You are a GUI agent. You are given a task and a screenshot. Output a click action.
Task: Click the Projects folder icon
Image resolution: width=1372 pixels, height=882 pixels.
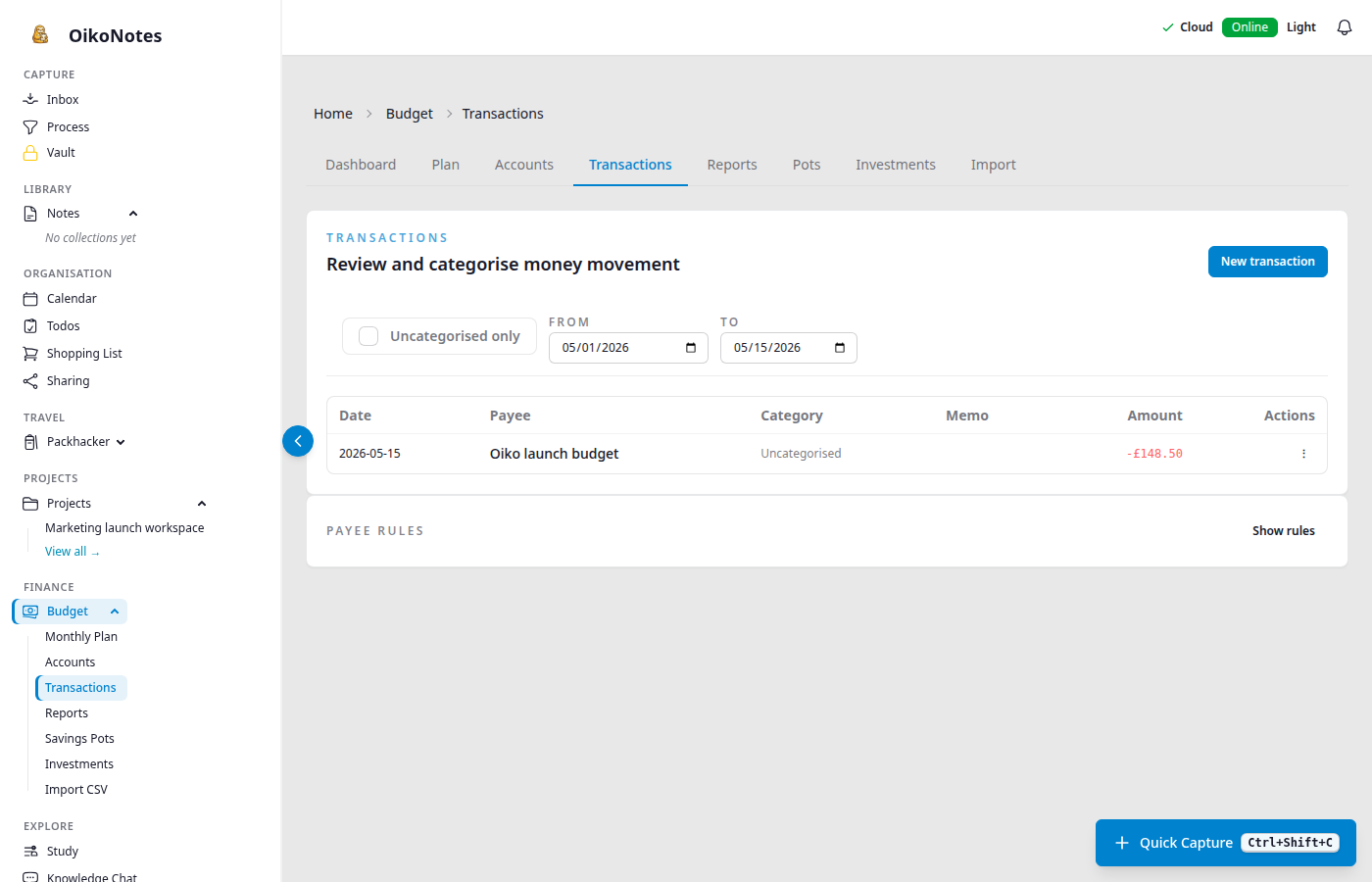[30, 504]
